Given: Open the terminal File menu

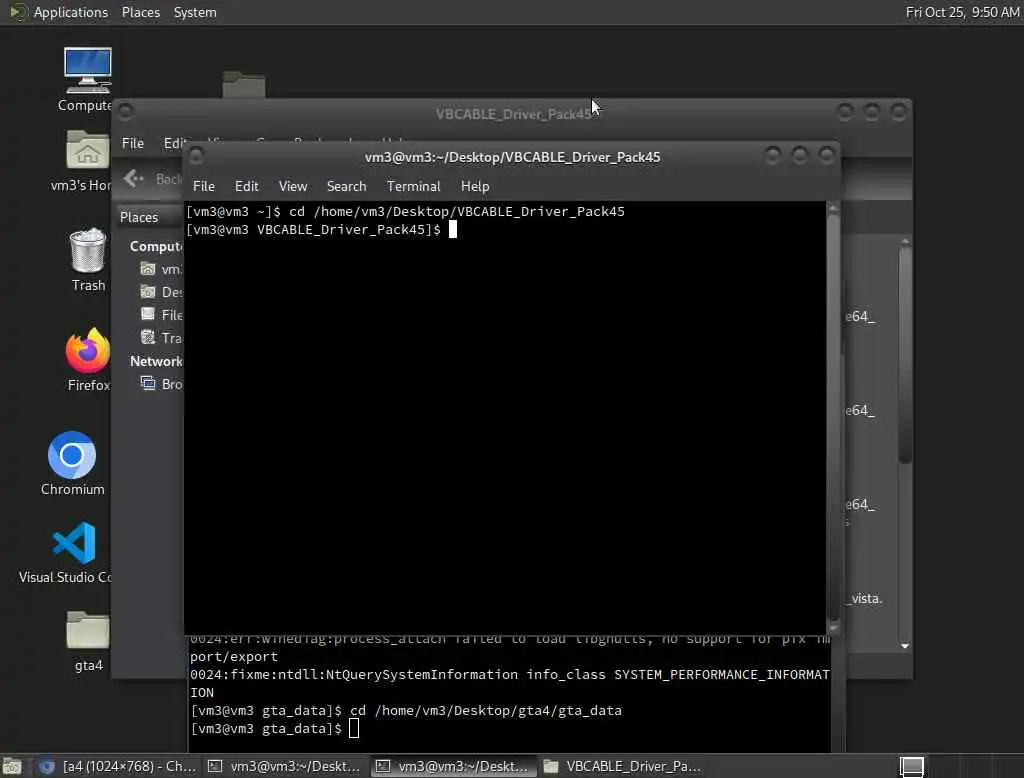Looking at the screenshot, I should click(204, 186).
